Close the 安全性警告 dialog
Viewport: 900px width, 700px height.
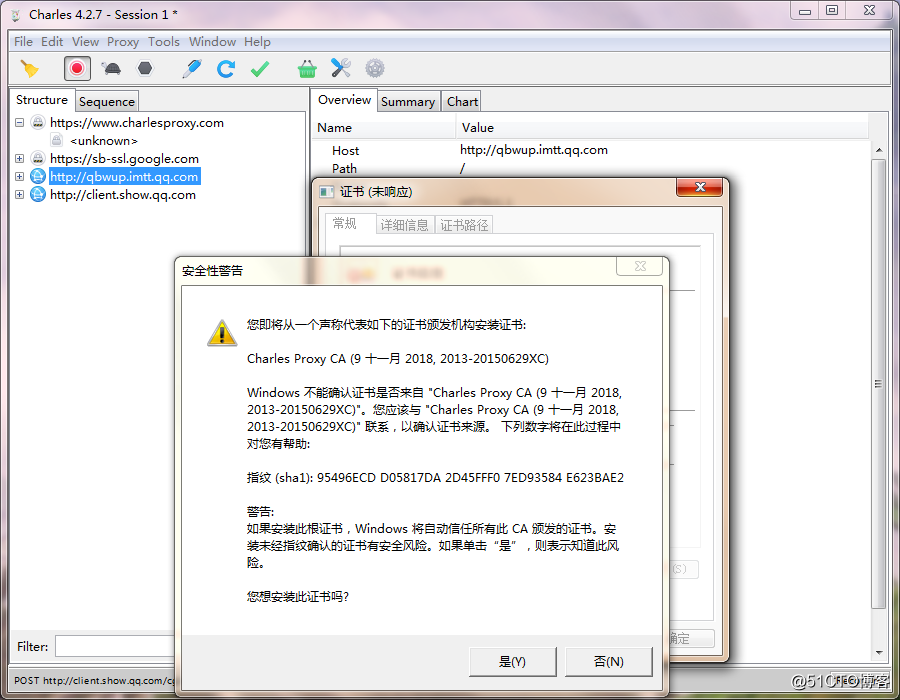pyautogui.click(x=639, y=266)
